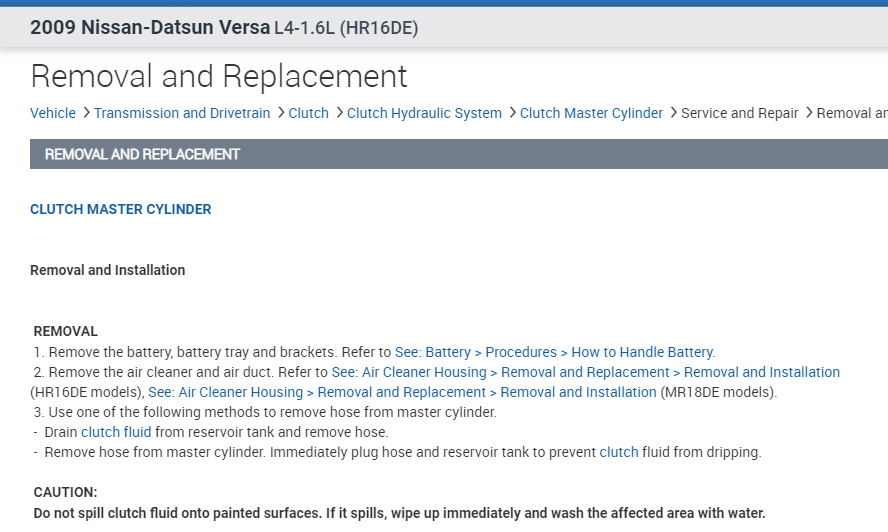Click the large Removal and Replacement page heading

219,76
